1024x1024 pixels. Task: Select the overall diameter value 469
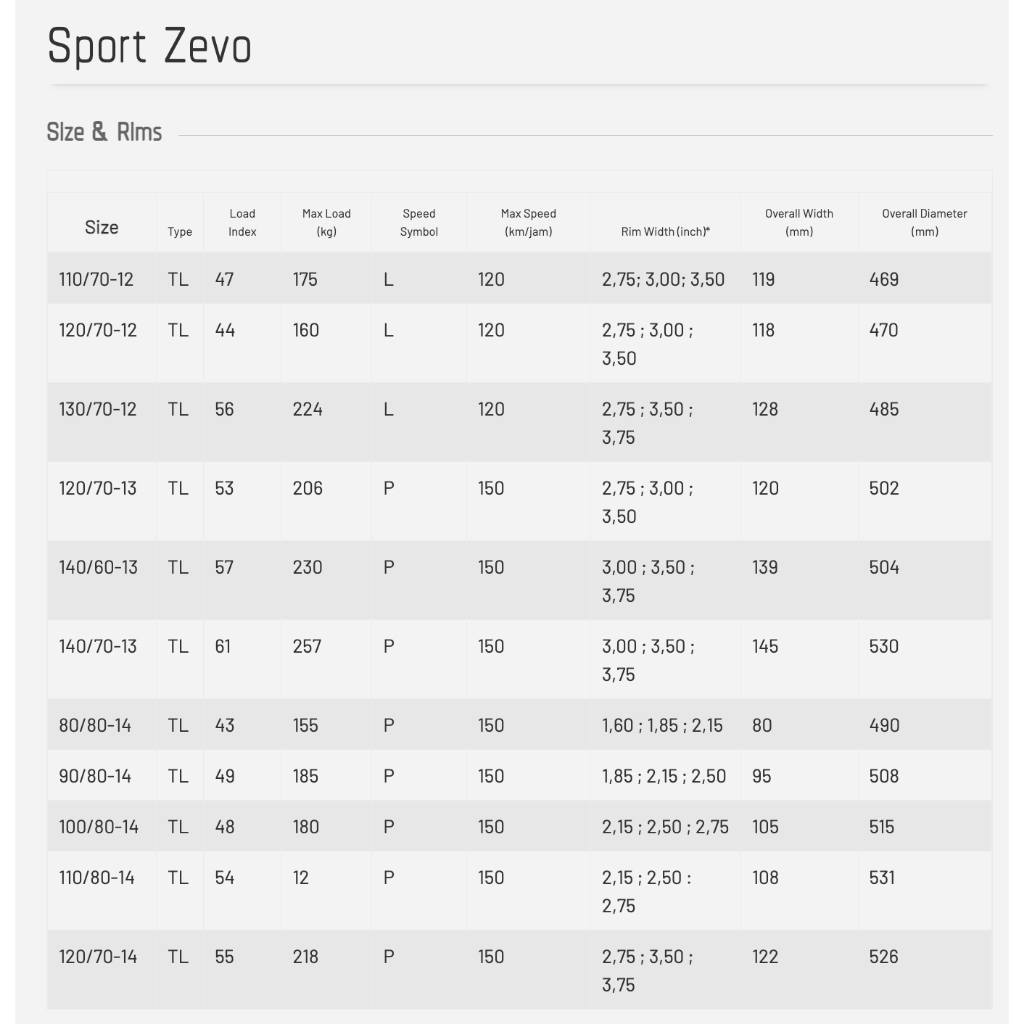click(x=884, y=279)
